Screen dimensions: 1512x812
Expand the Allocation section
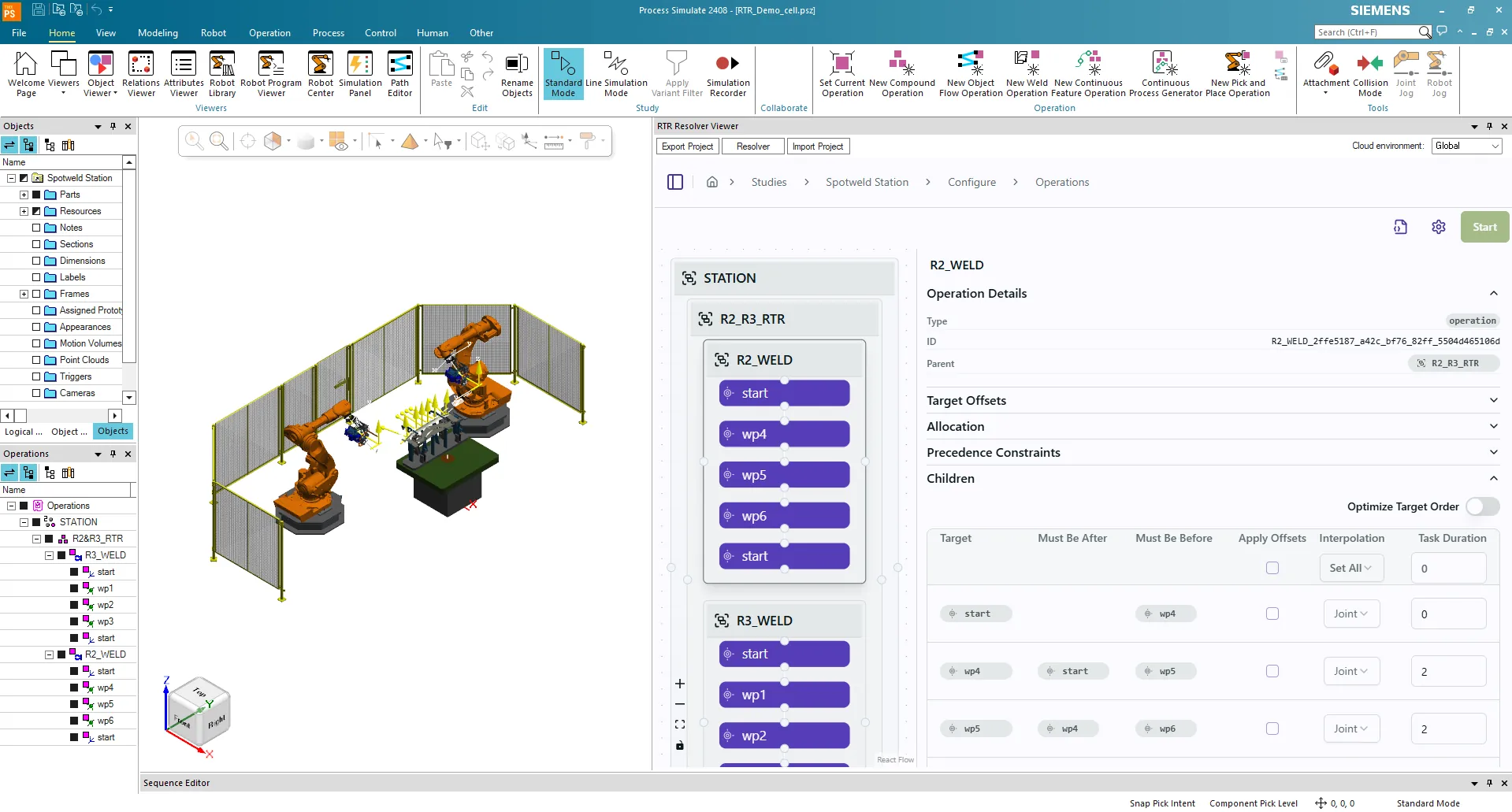(x=1213, y=426)
